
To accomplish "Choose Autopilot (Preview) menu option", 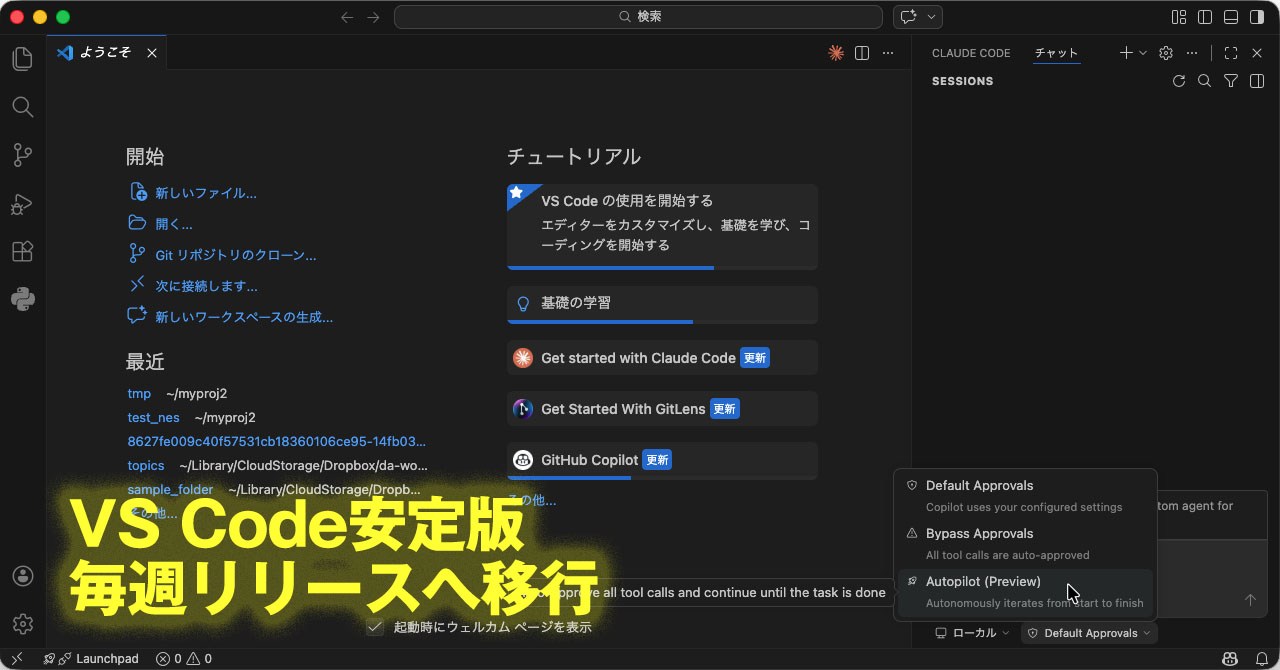I will coord(1025,592).
